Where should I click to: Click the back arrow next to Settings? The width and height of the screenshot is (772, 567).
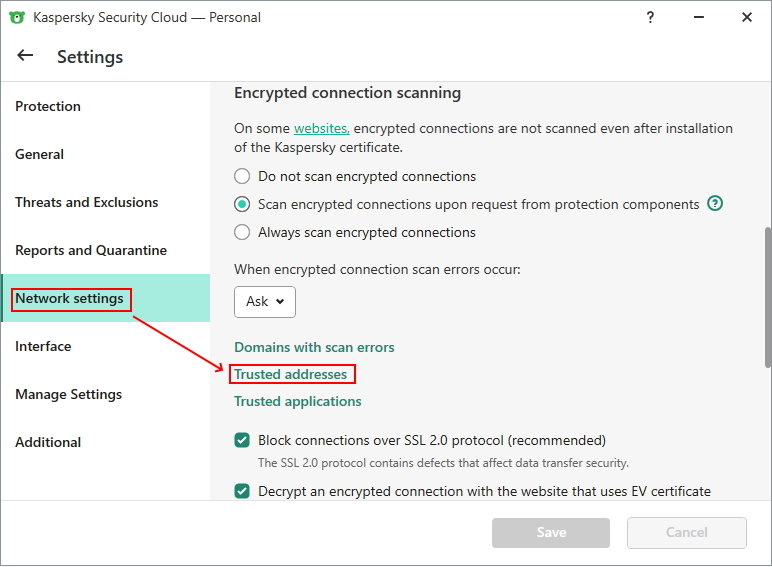[25, 56]
